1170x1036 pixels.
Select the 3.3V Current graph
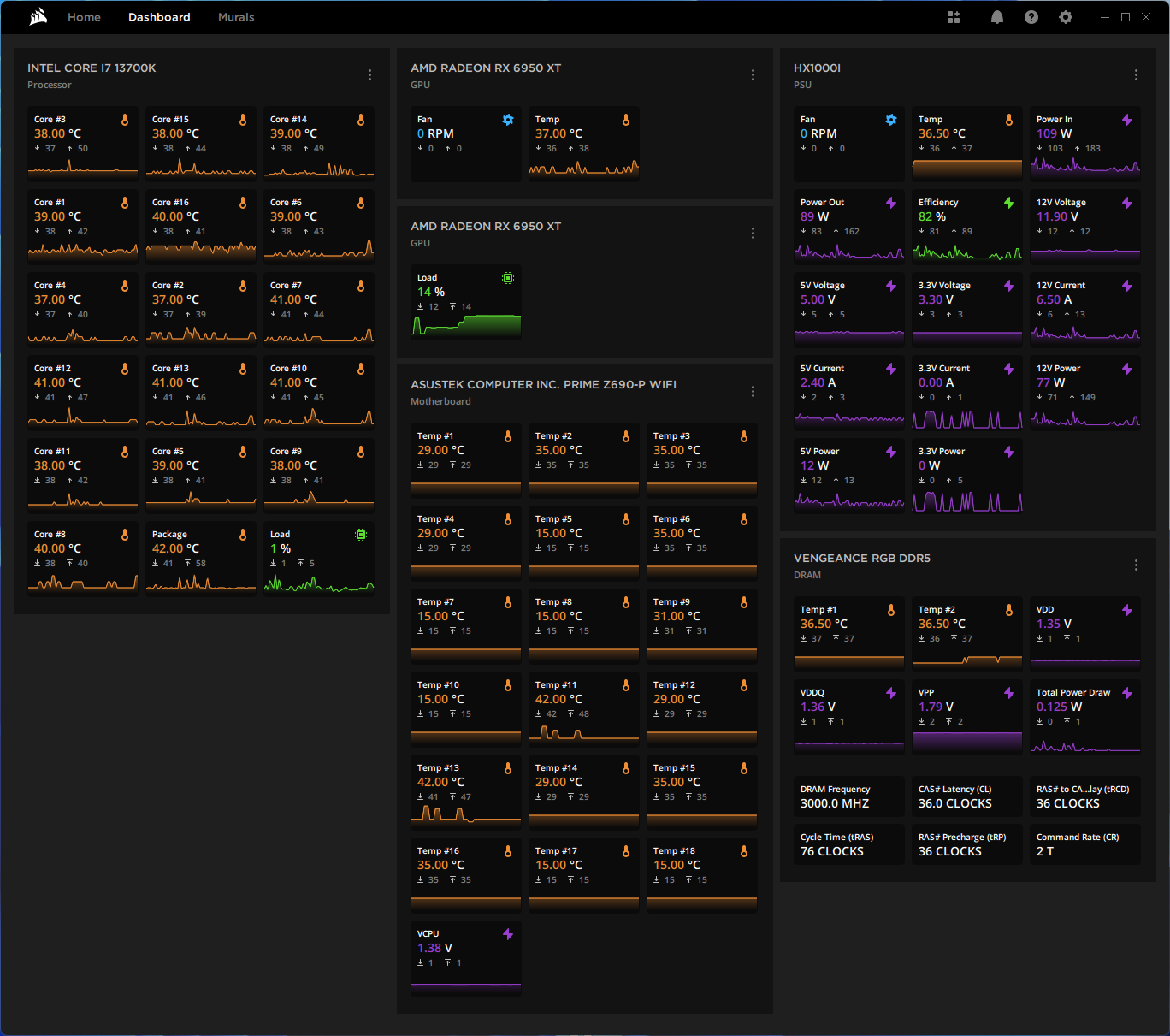967,419
